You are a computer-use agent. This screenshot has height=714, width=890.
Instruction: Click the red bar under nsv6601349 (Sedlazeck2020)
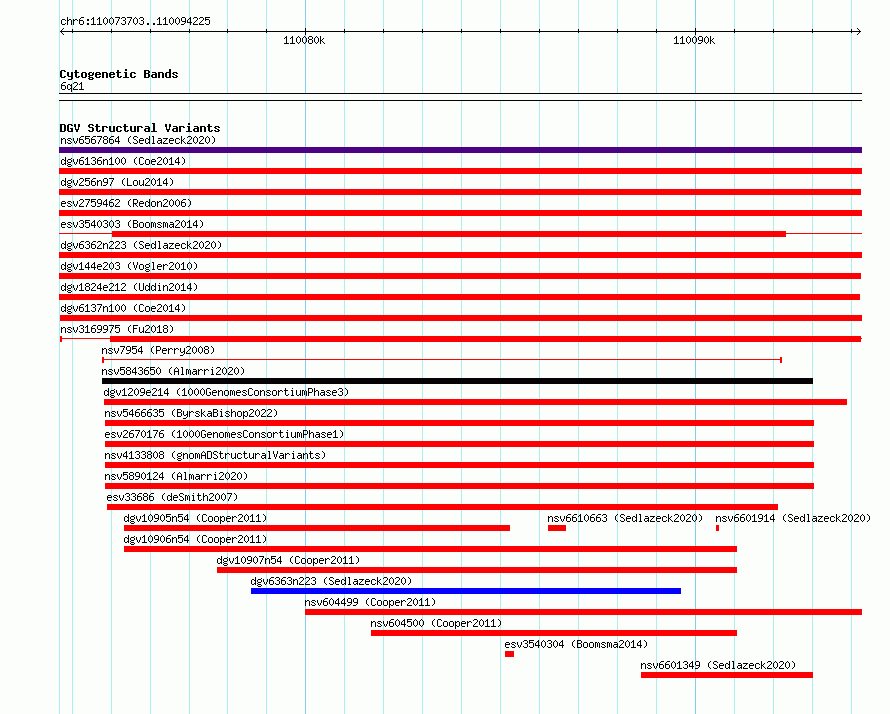pos(727,675)
